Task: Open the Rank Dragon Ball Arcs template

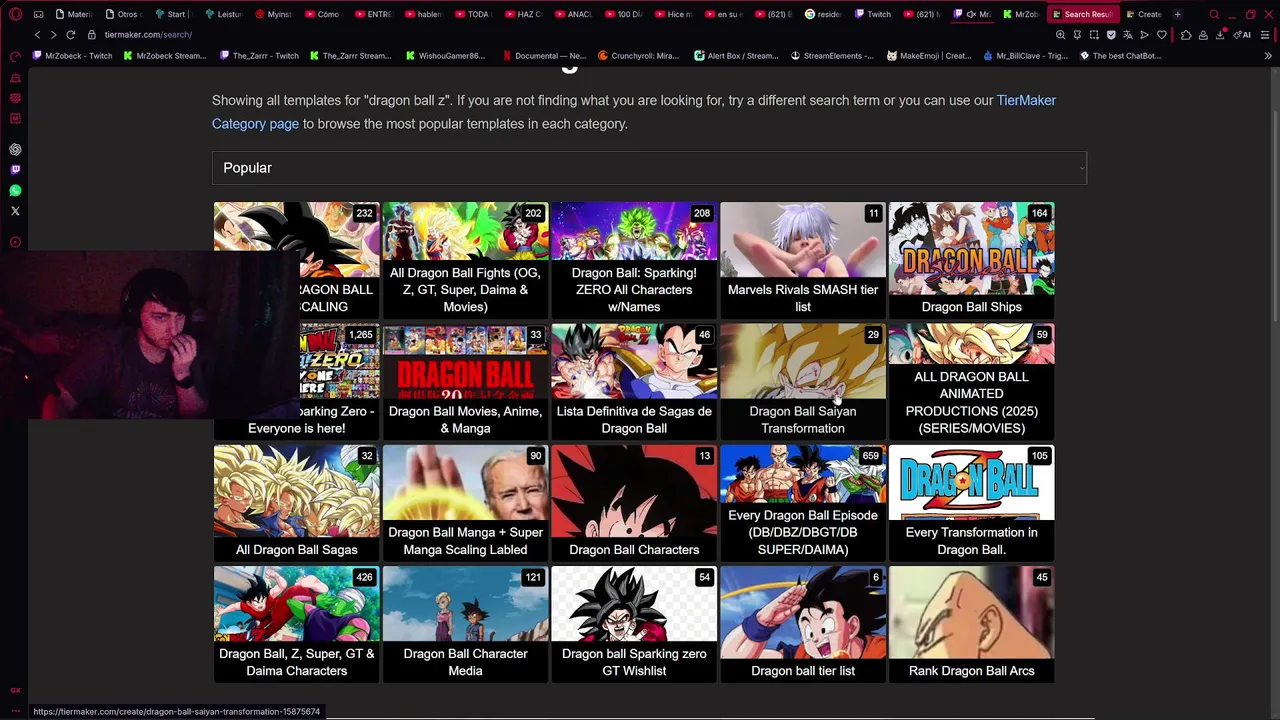Action: pos(971,625)
